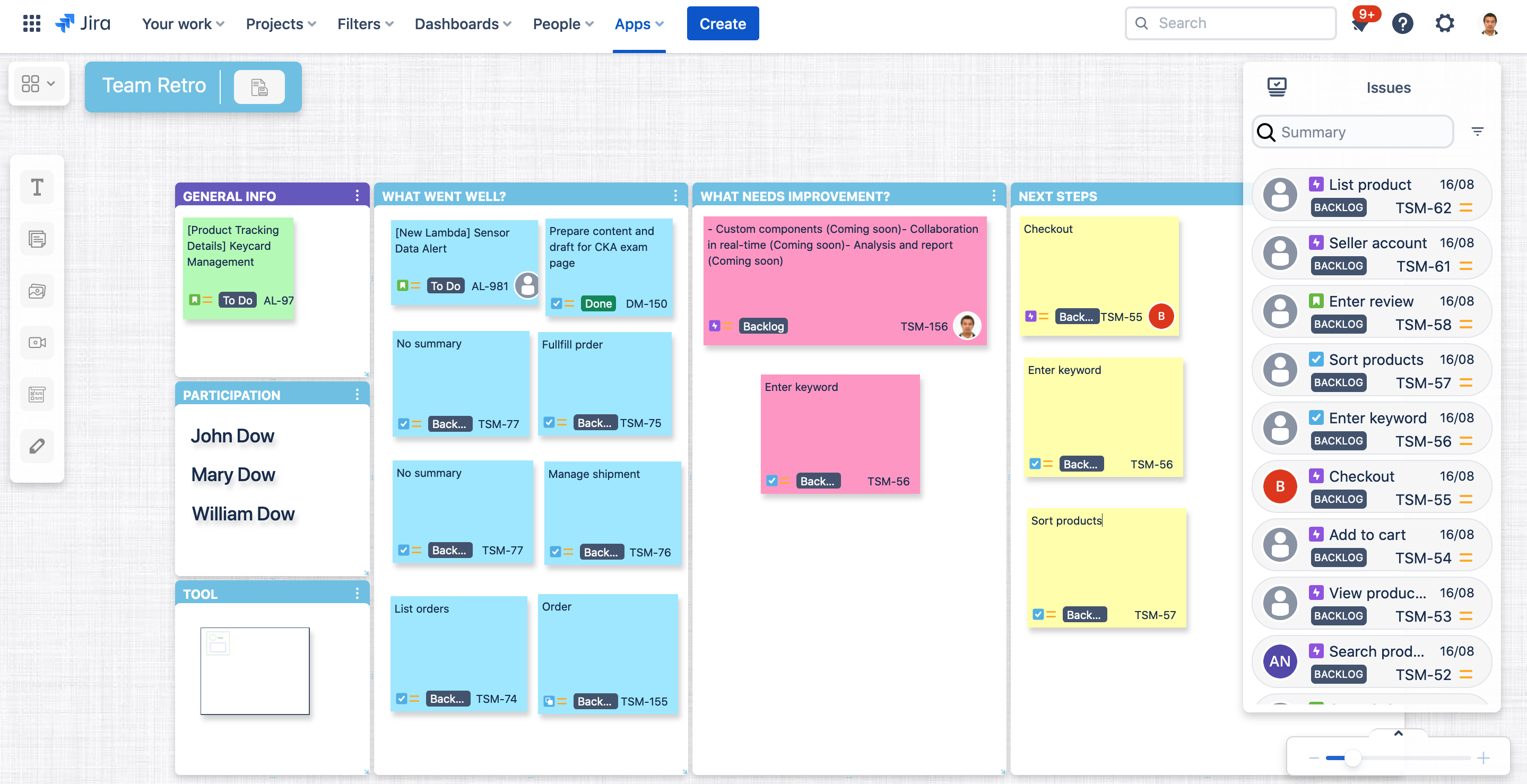Open the Apps menu
The width and height of the screenshot is (1527, 784).
pyautogui.click(x=639, y=24)
